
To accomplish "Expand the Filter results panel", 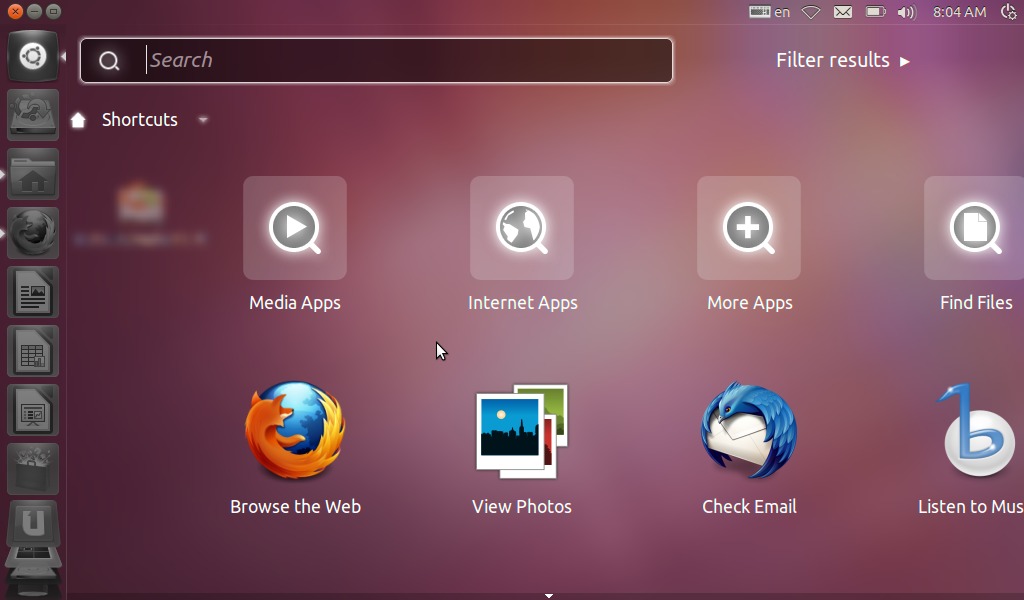I will (x=842, y=60).
